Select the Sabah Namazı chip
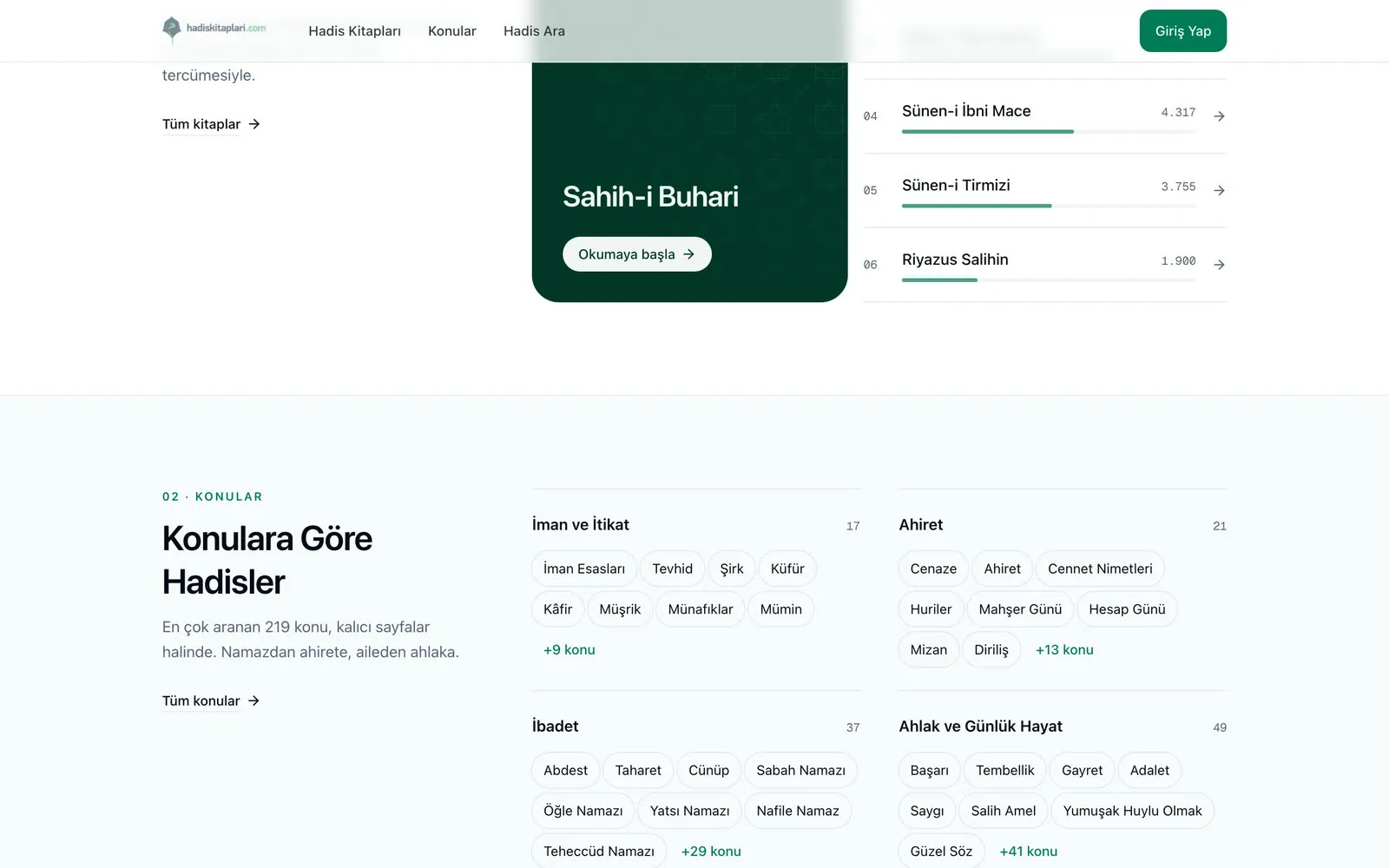1389x868 pixels. [x=800, y=771]
